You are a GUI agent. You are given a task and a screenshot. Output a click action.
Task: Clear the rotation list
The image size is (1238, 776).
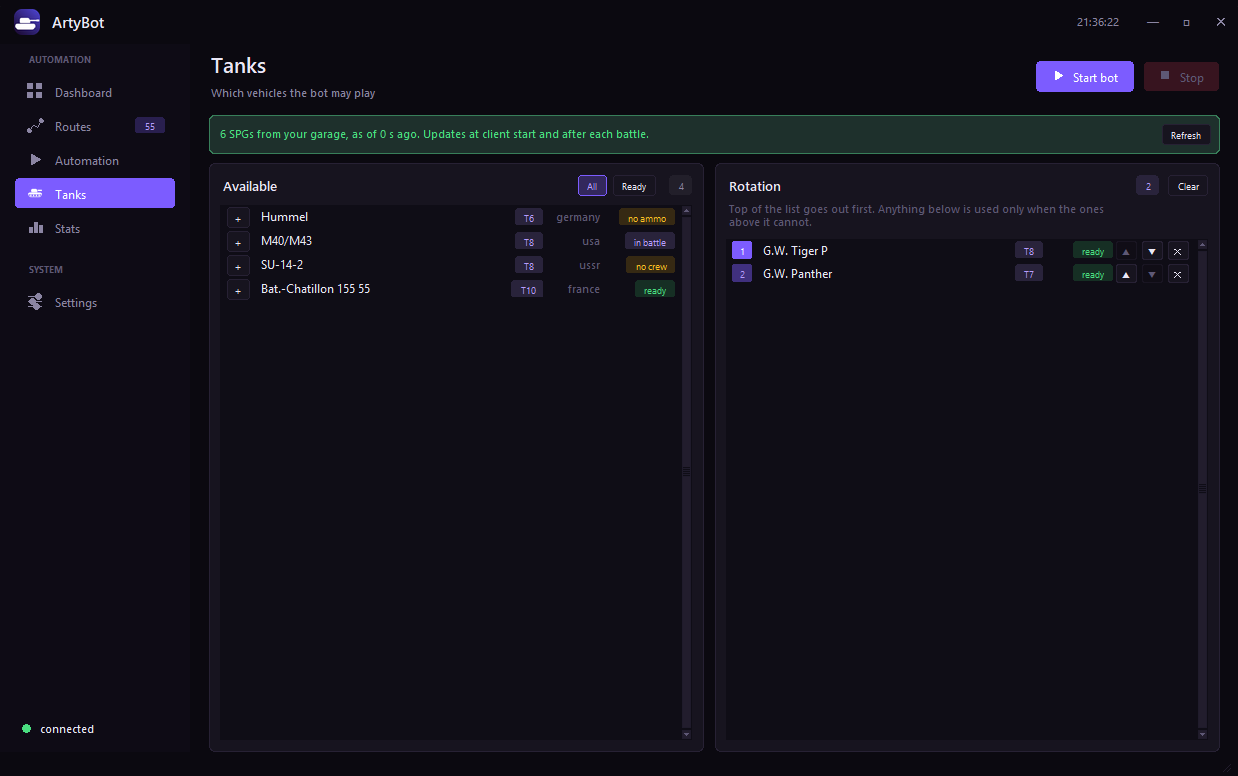pyautogui.click(x=1188, y=186)
